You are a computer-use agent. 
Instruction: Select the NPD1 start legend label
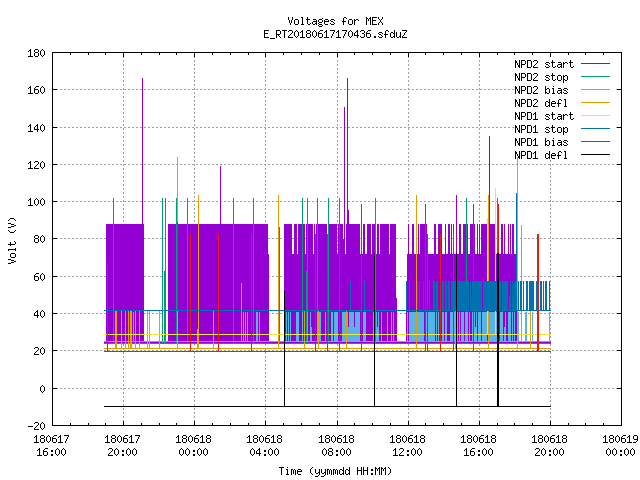coord(544,116)
